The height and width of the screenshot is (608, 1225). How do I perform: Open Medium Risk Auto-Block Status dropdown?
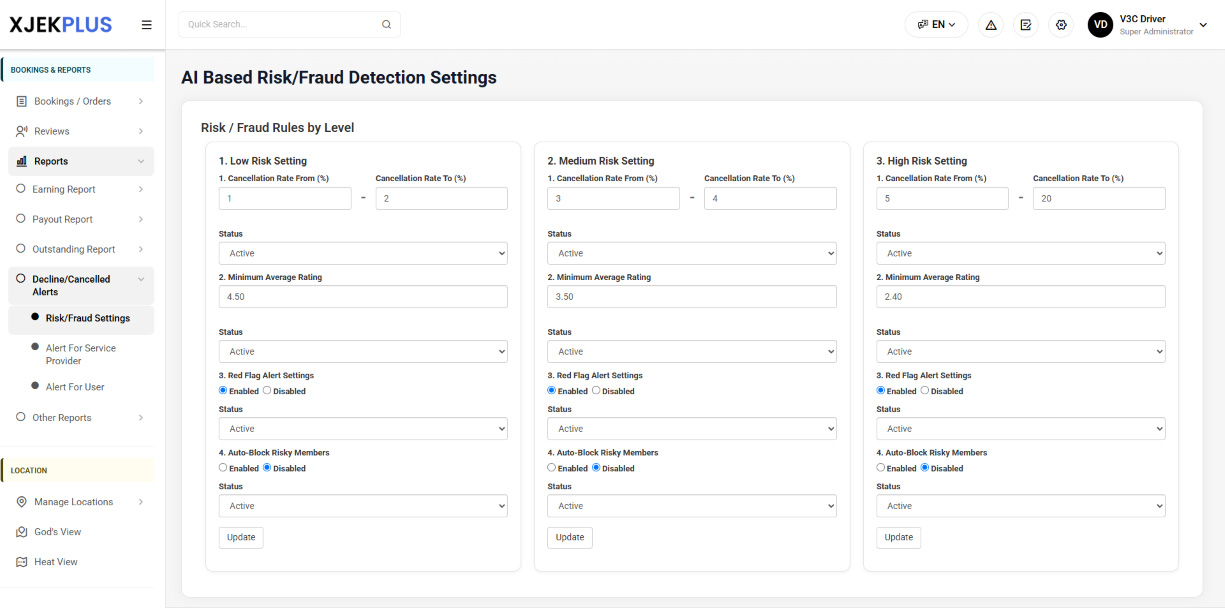point(692,506)
